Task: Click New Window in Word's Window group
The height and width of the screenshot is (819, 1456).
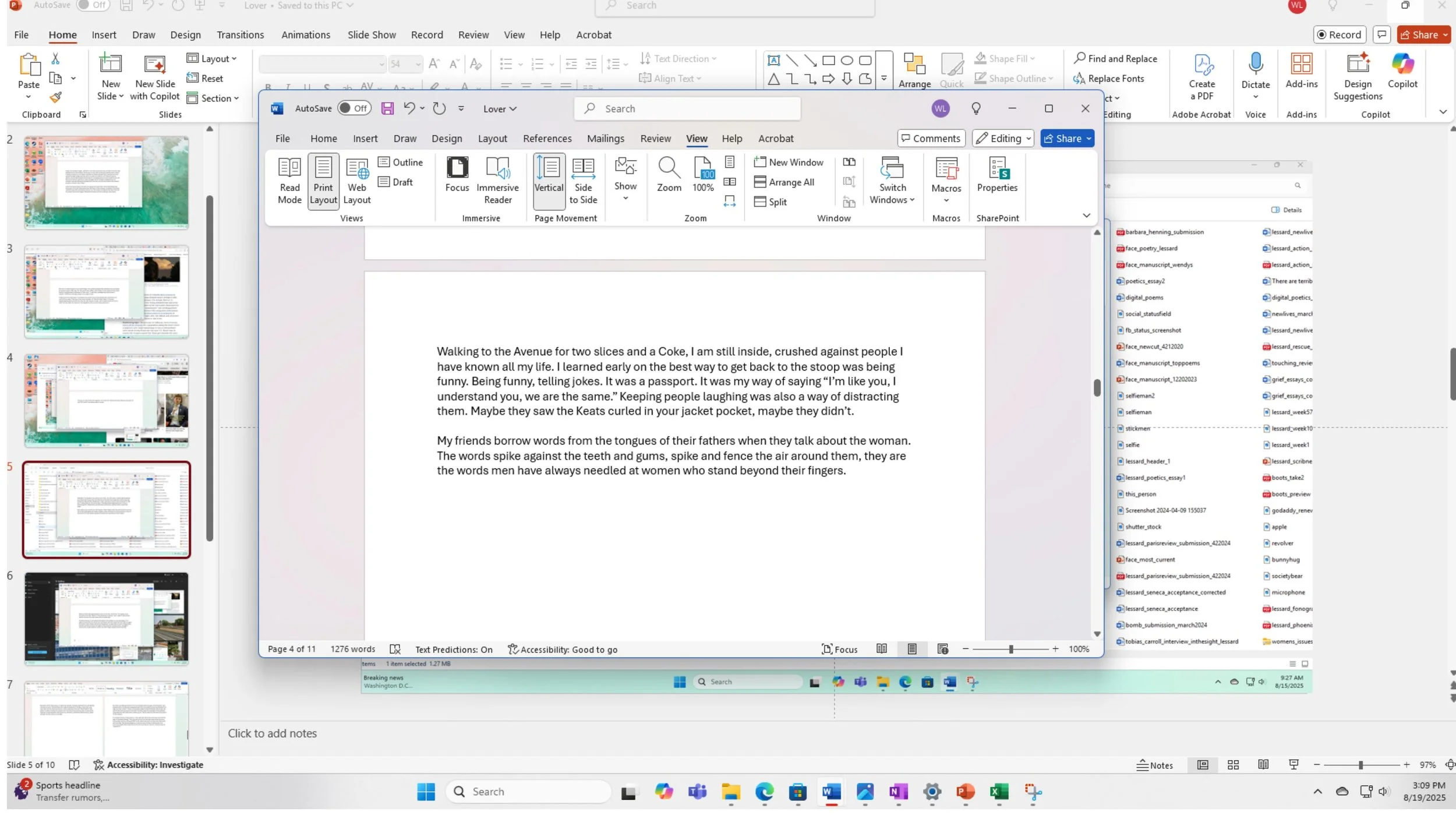Action: click(x=789, y=163)
